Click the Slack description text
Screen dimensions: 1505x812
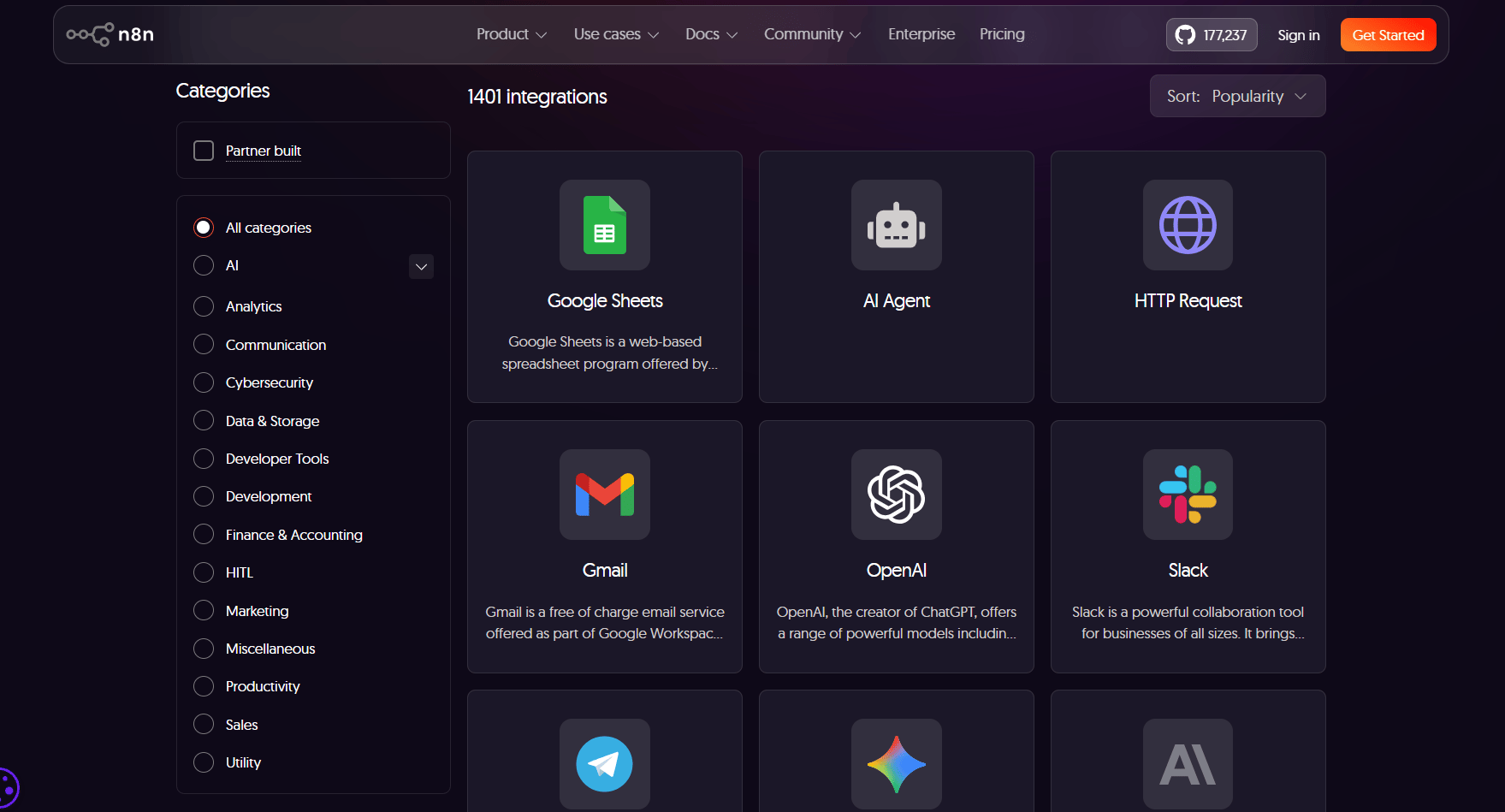coord(1188,623)
